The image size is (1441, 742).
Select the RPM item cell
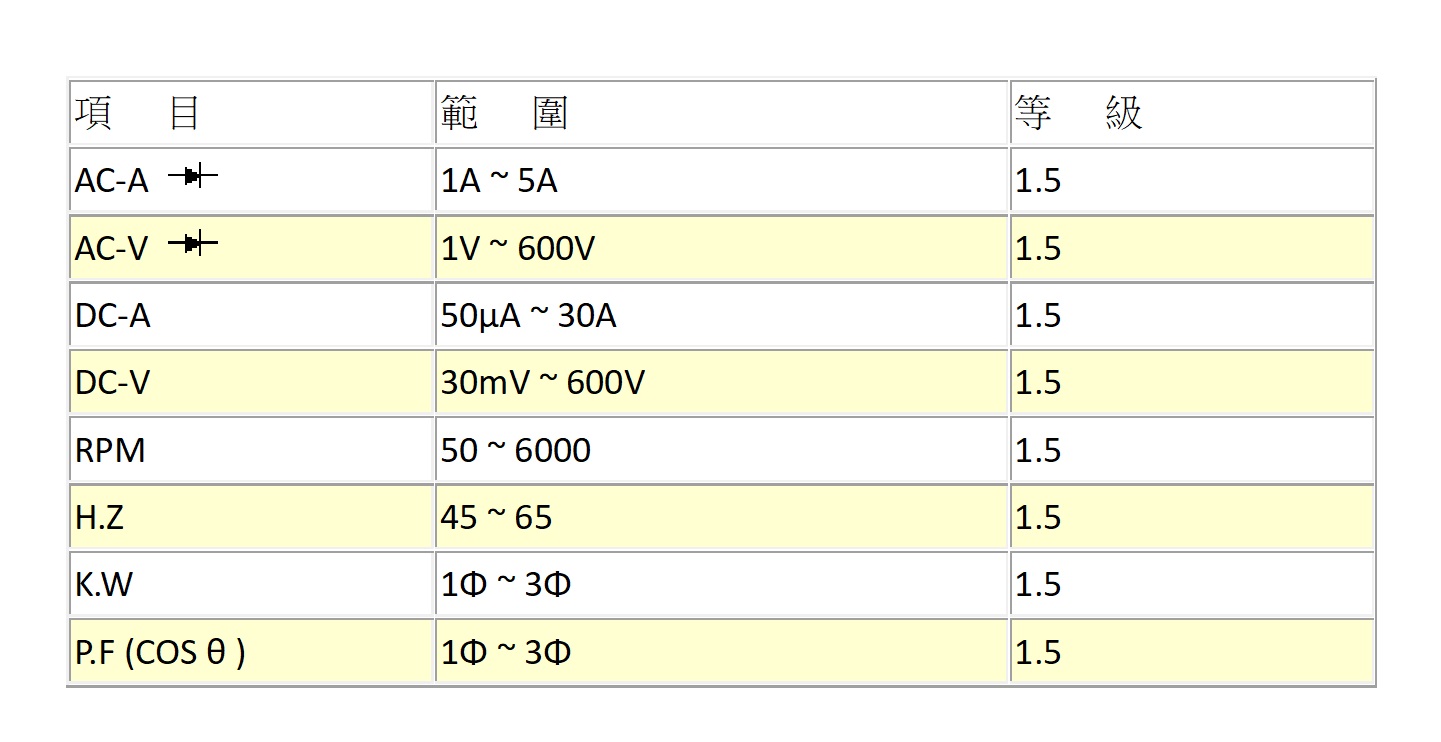(252, 450)
